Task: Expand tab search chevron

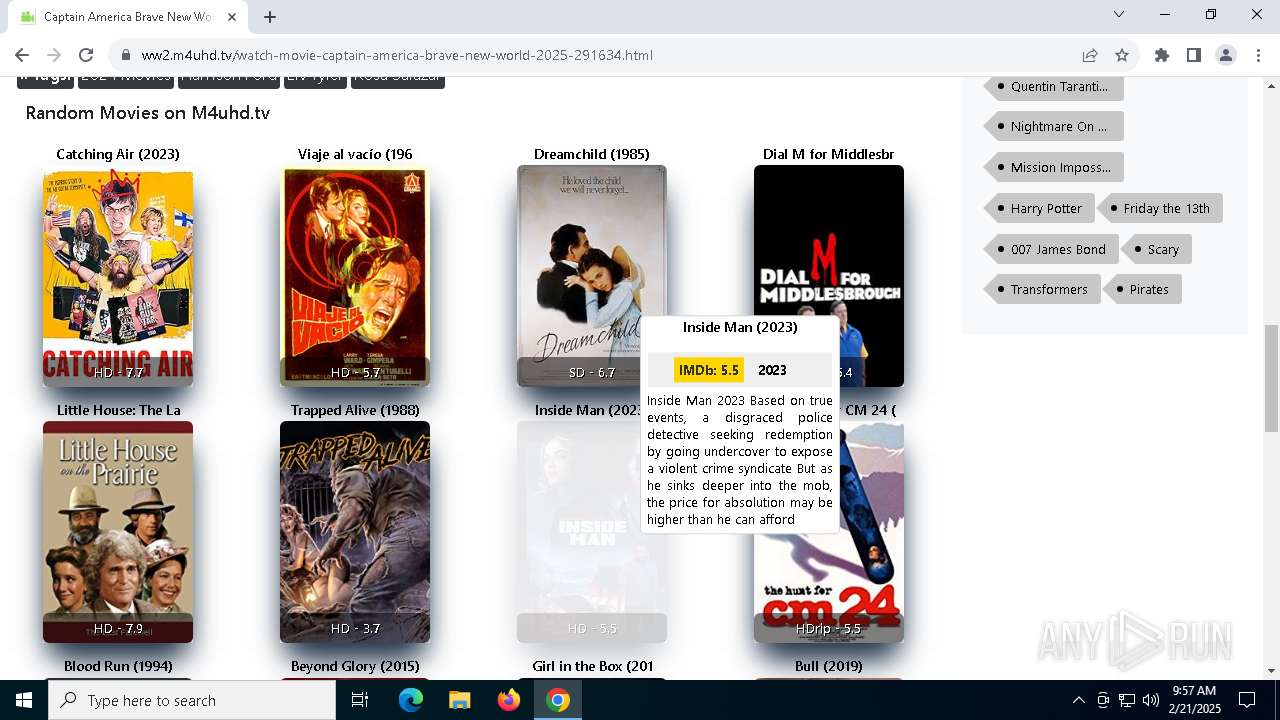Action: [x=1119, y=14]
